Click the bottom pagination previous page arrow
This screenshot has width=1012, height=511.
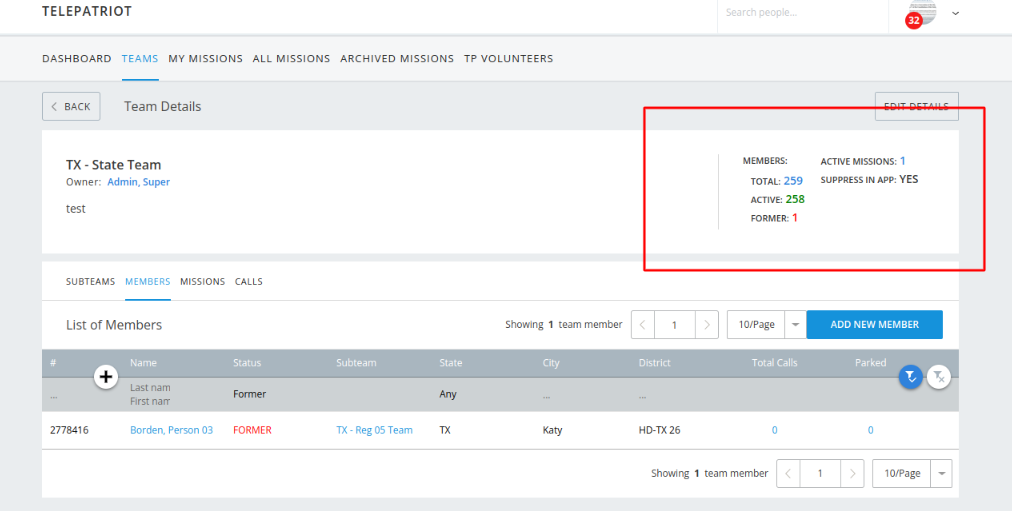click(788, 473)
